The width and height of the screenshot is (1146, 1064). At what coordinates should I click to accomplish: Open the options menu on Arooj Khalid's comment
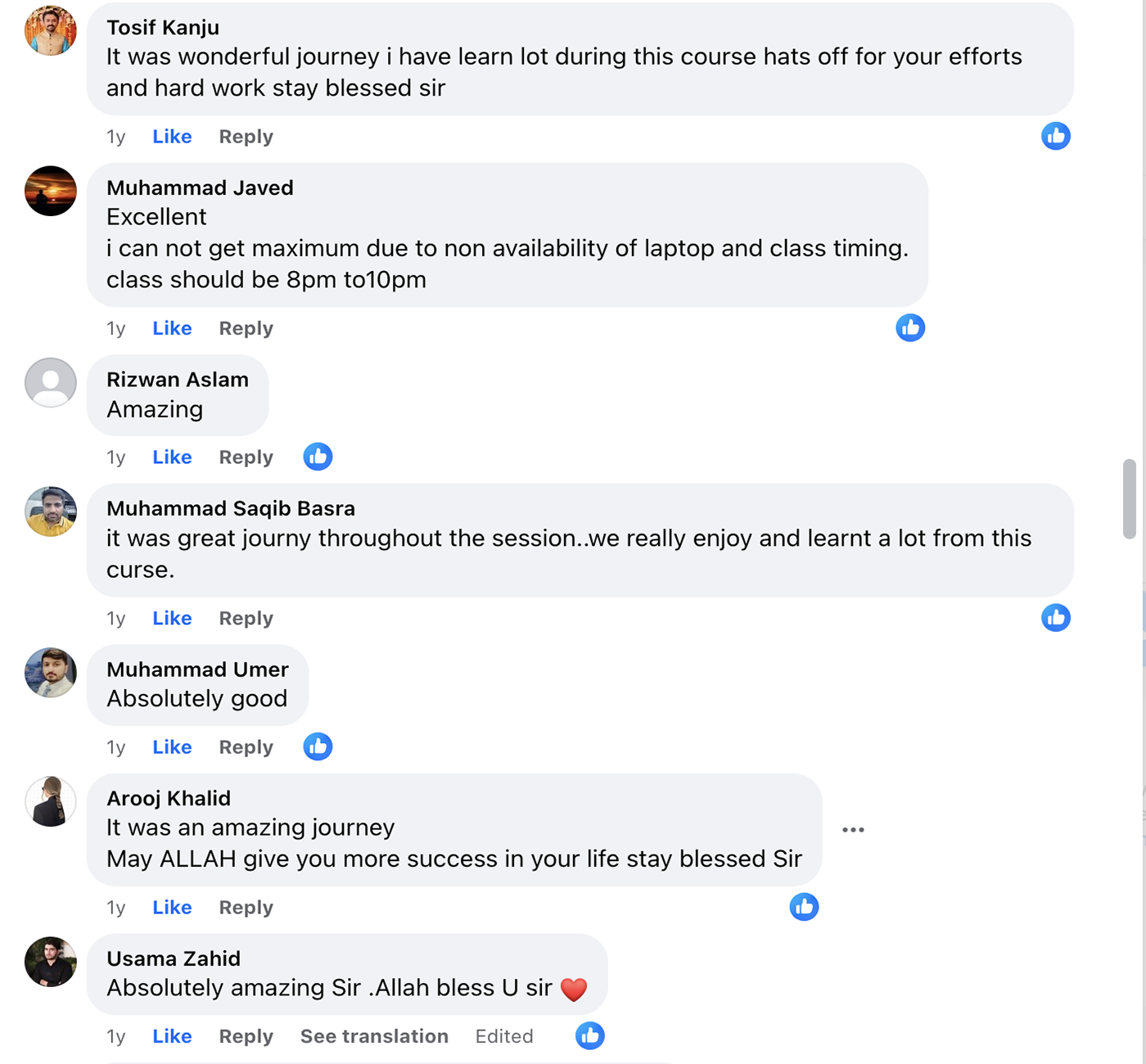click(x=853, y=829)
